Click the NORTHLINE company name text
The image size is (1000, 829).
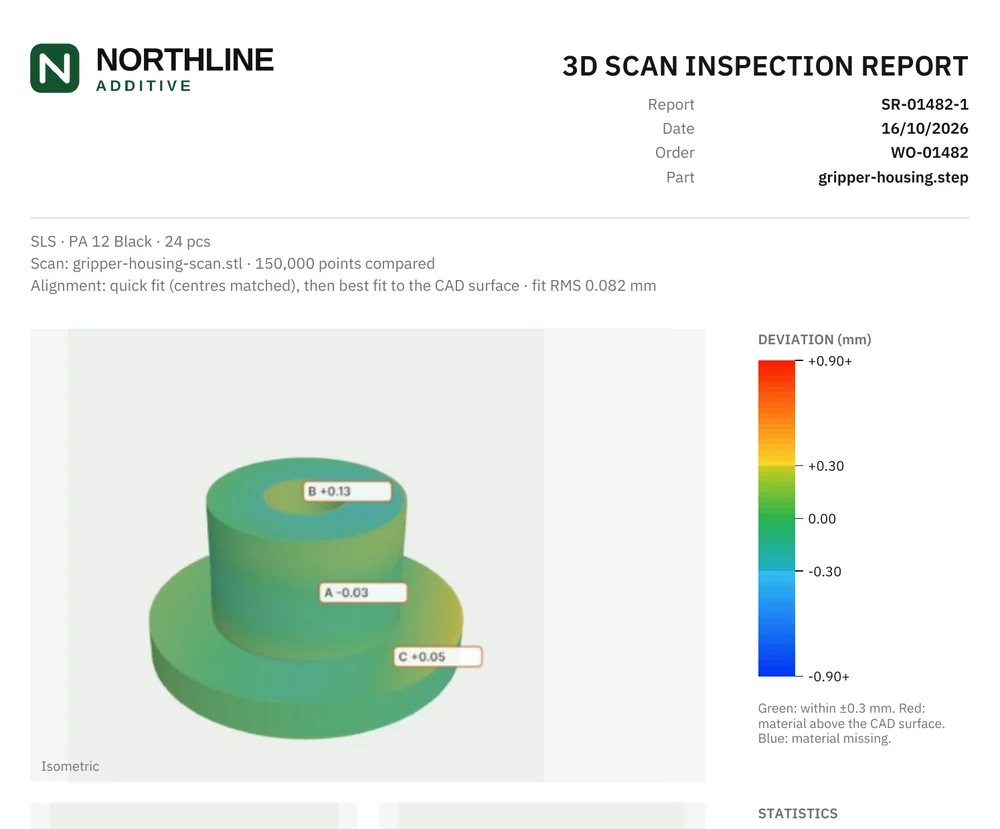pos(185,60)
